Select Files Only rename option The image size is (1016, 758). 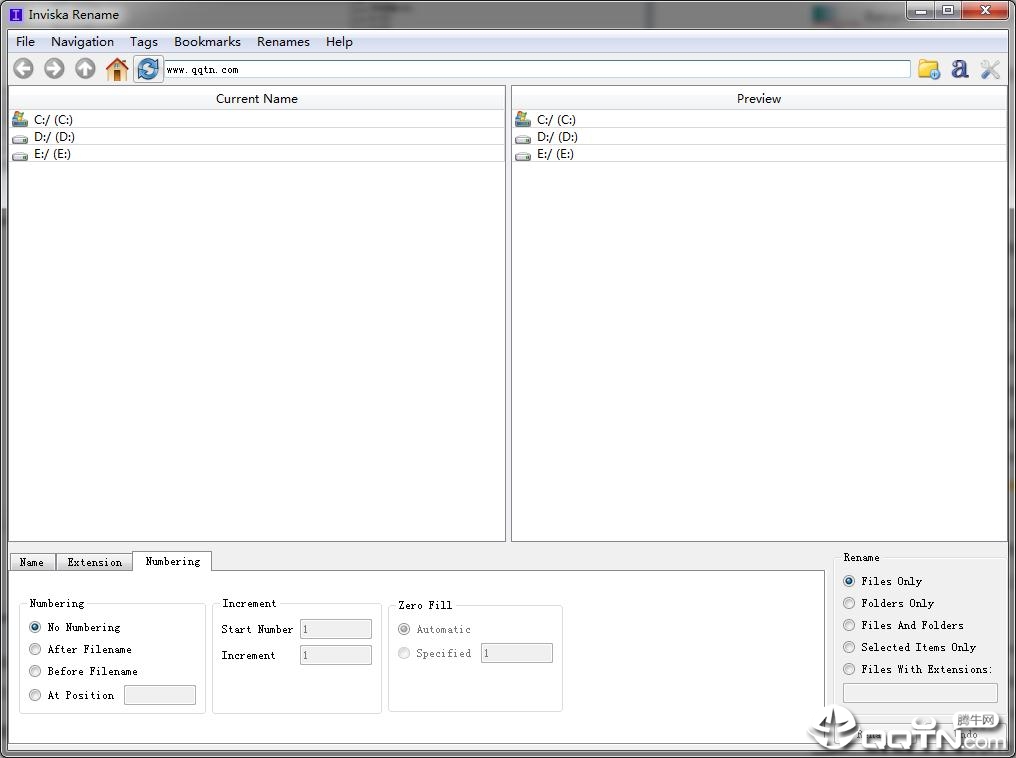[883, 581]
